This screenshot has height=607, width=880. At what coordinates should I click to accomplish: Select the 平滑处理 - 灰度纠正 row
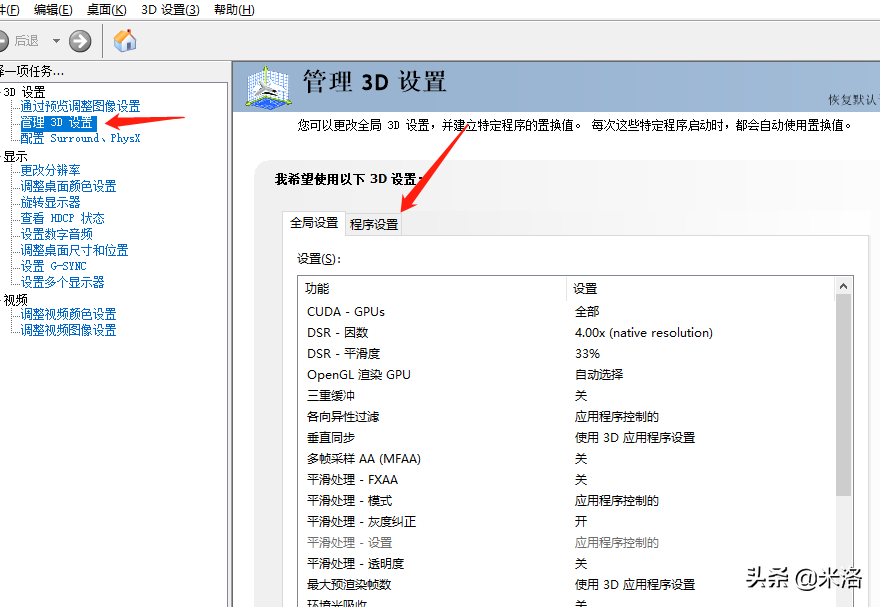tap(567, 522)
